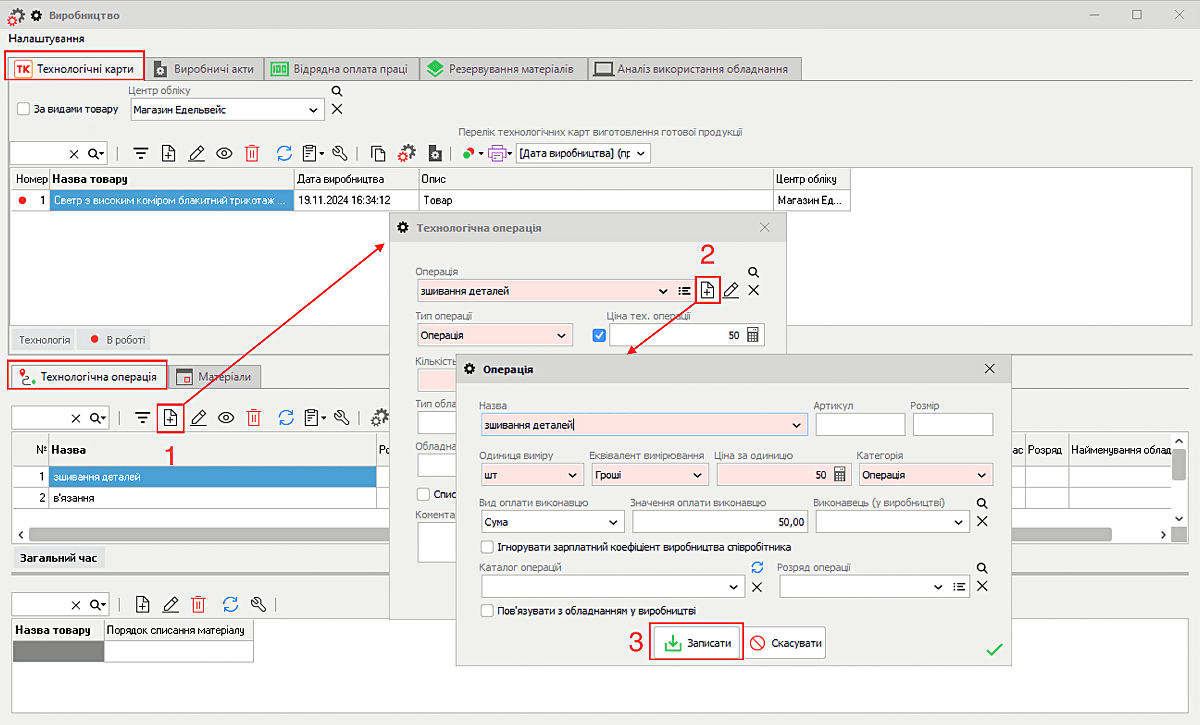Click the add new operation icon in the Технологічна операція dialog
The height and width of the screenshot is (725, 1200).
point(707,290)
